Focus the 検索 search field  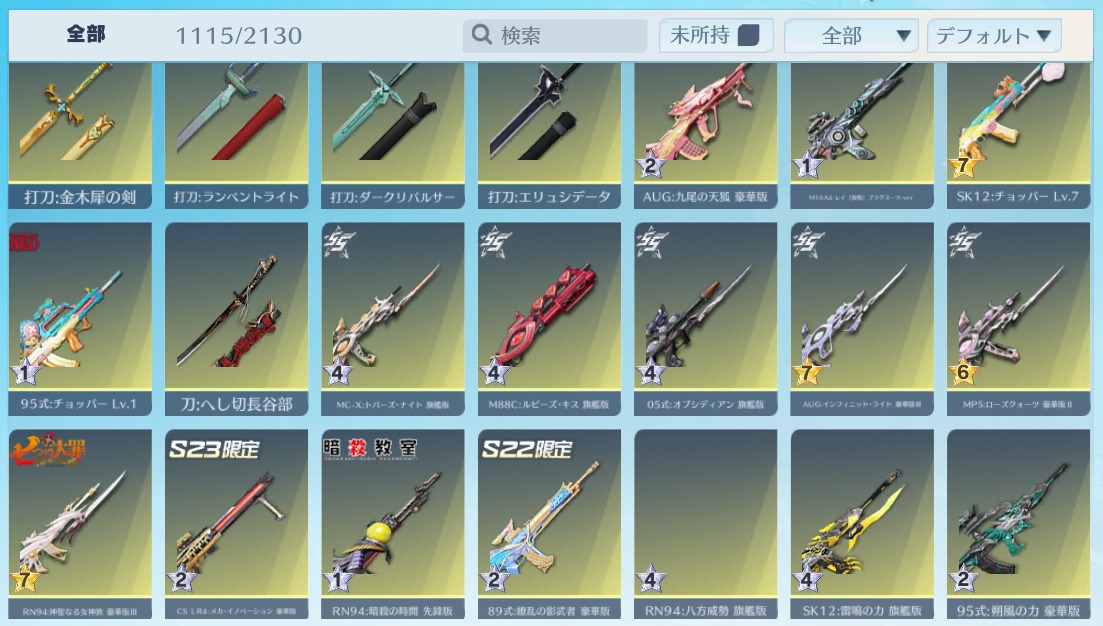[555, 35]
